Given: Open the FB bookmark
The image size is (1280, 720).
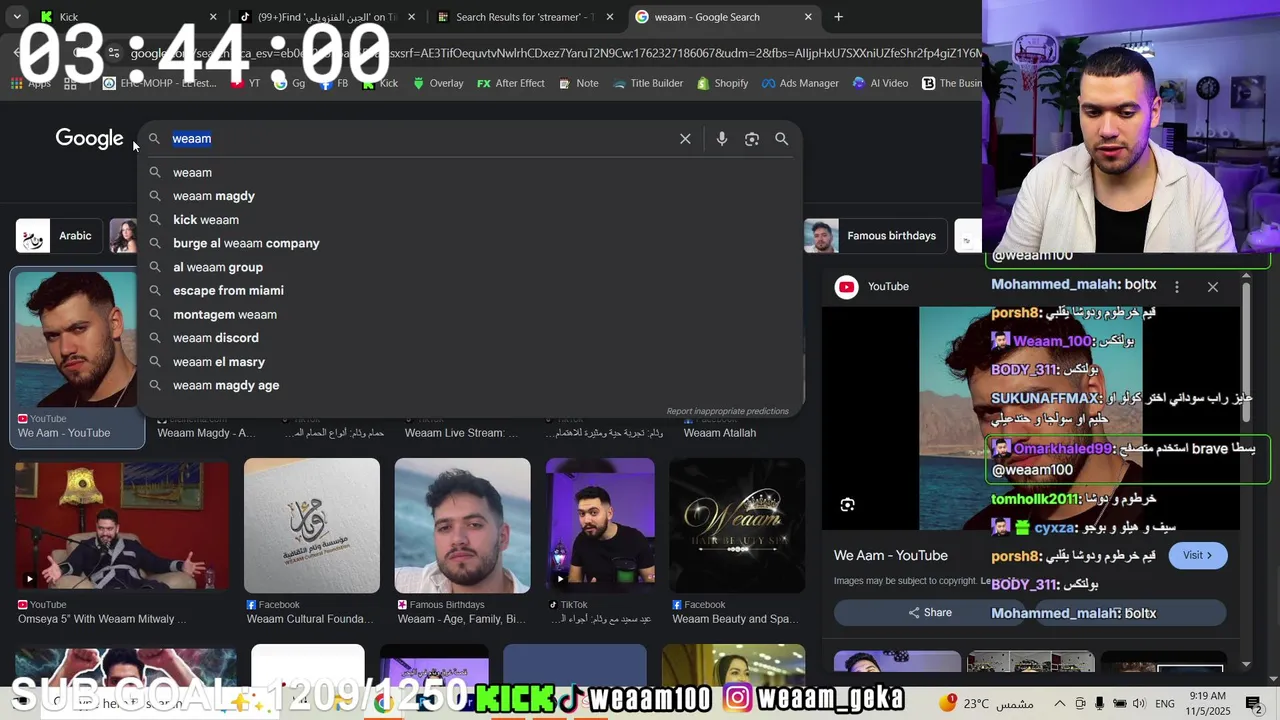Looking at the screenshot, I should [334, 83].
